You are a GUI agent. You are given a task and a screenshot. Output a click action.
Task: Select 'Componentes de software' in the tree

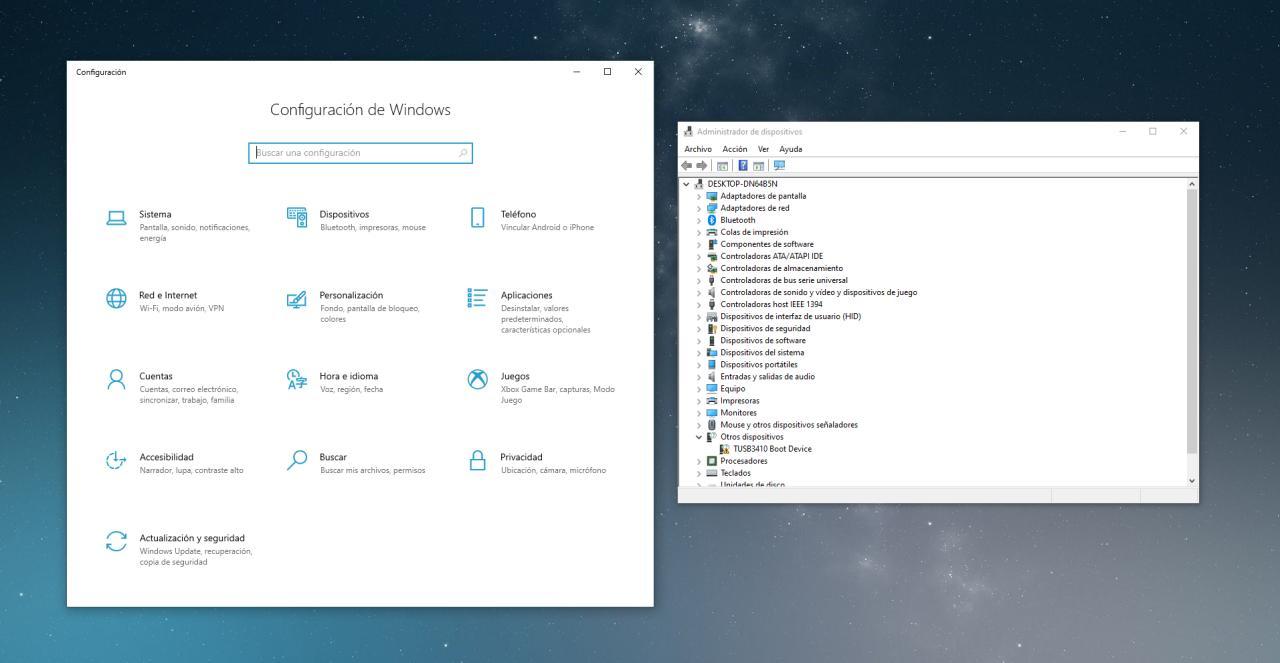click(767, 244)
